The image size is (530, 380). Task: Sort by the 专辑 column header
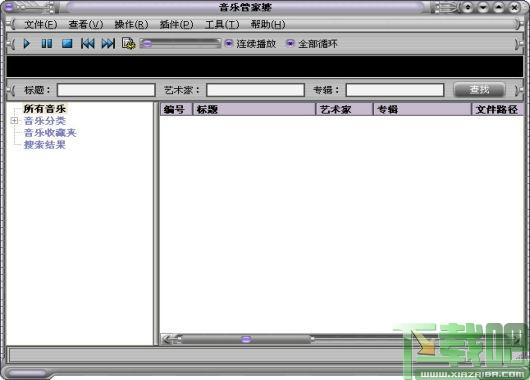coord(422,110)
